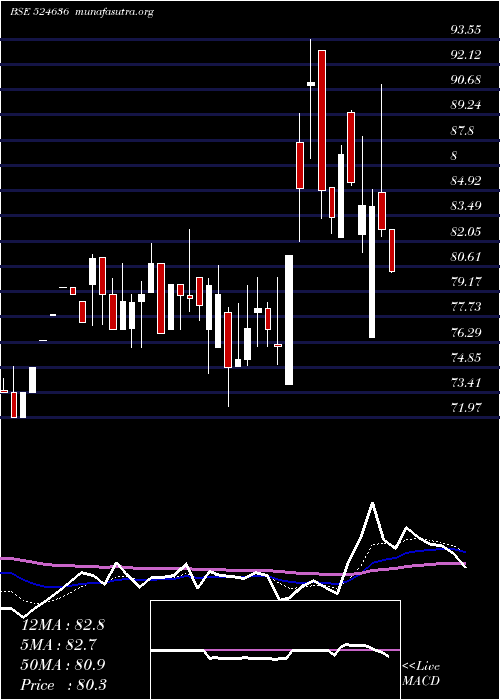Click the munafasutra.org source text

pyautogui.click(x=115, y=12)
